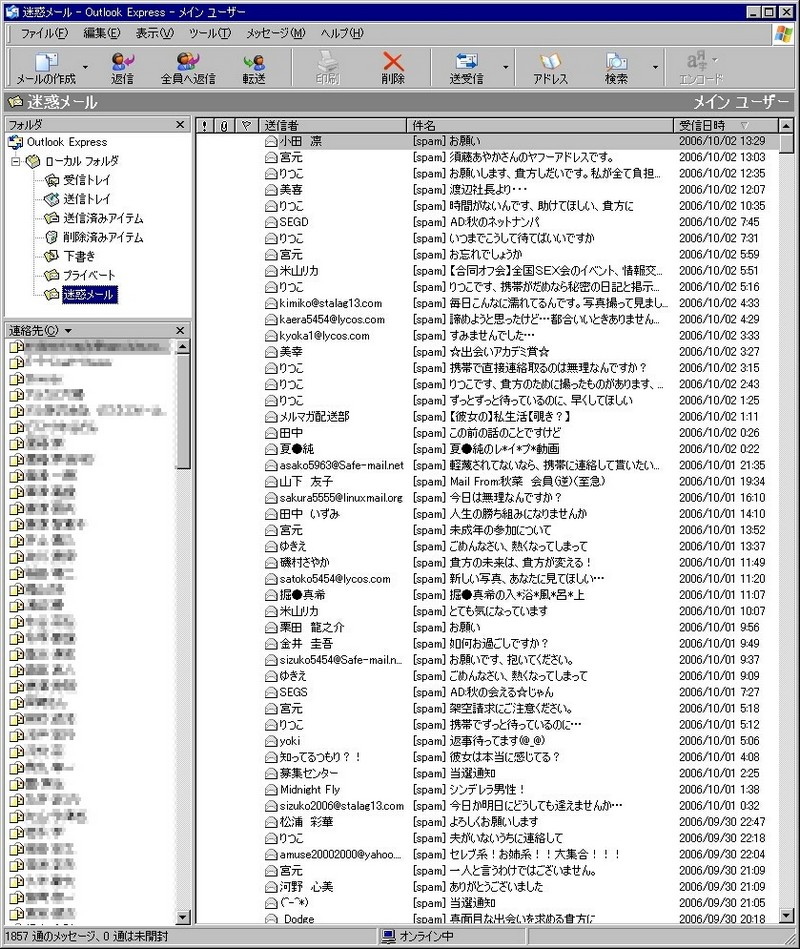Viewport: 800px width, 949px height.
Task: Close the フォルダ pane
Action: [180, 125]
